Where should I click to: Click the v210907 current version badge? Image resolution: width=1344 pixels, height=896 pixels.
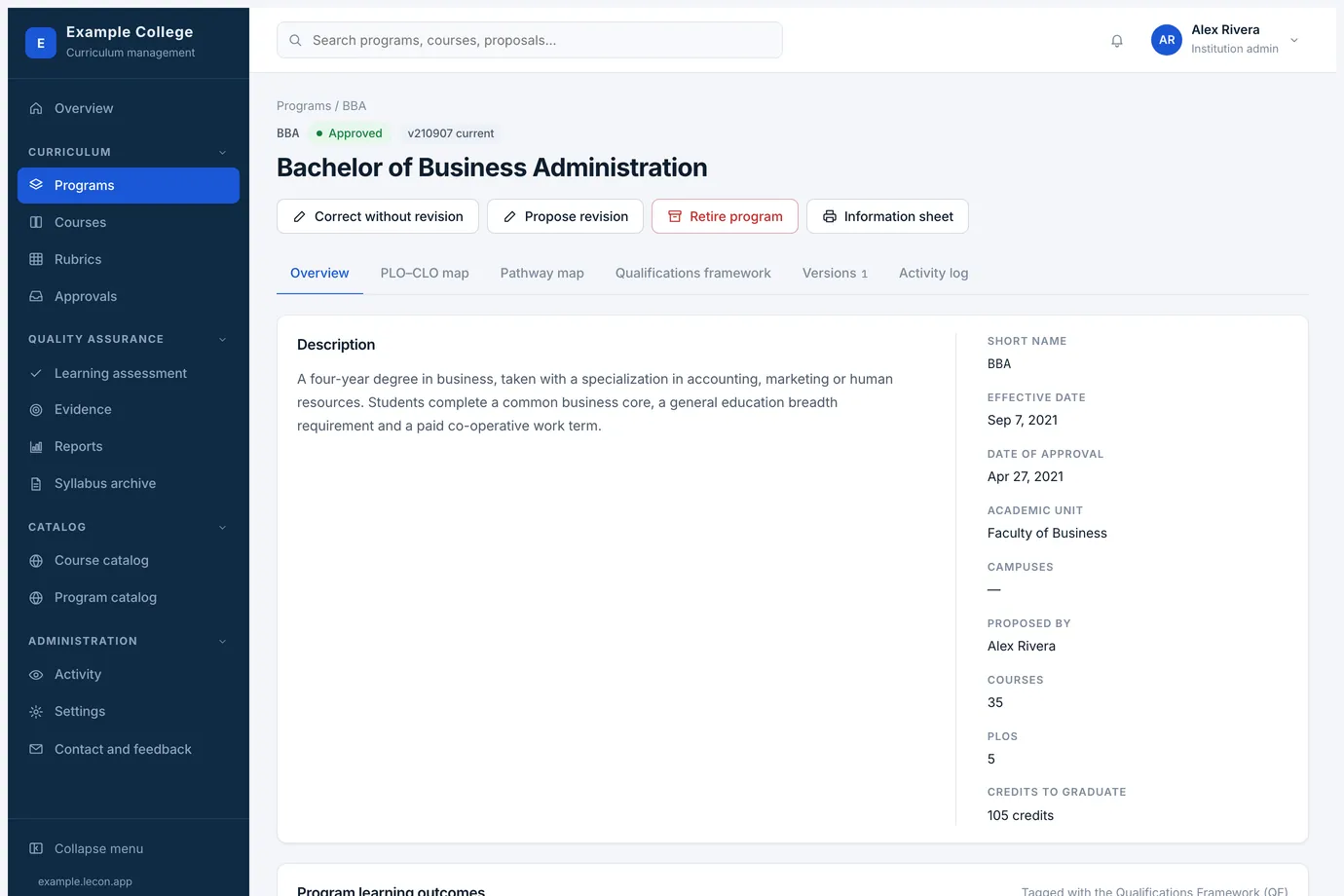coord(451,133)
